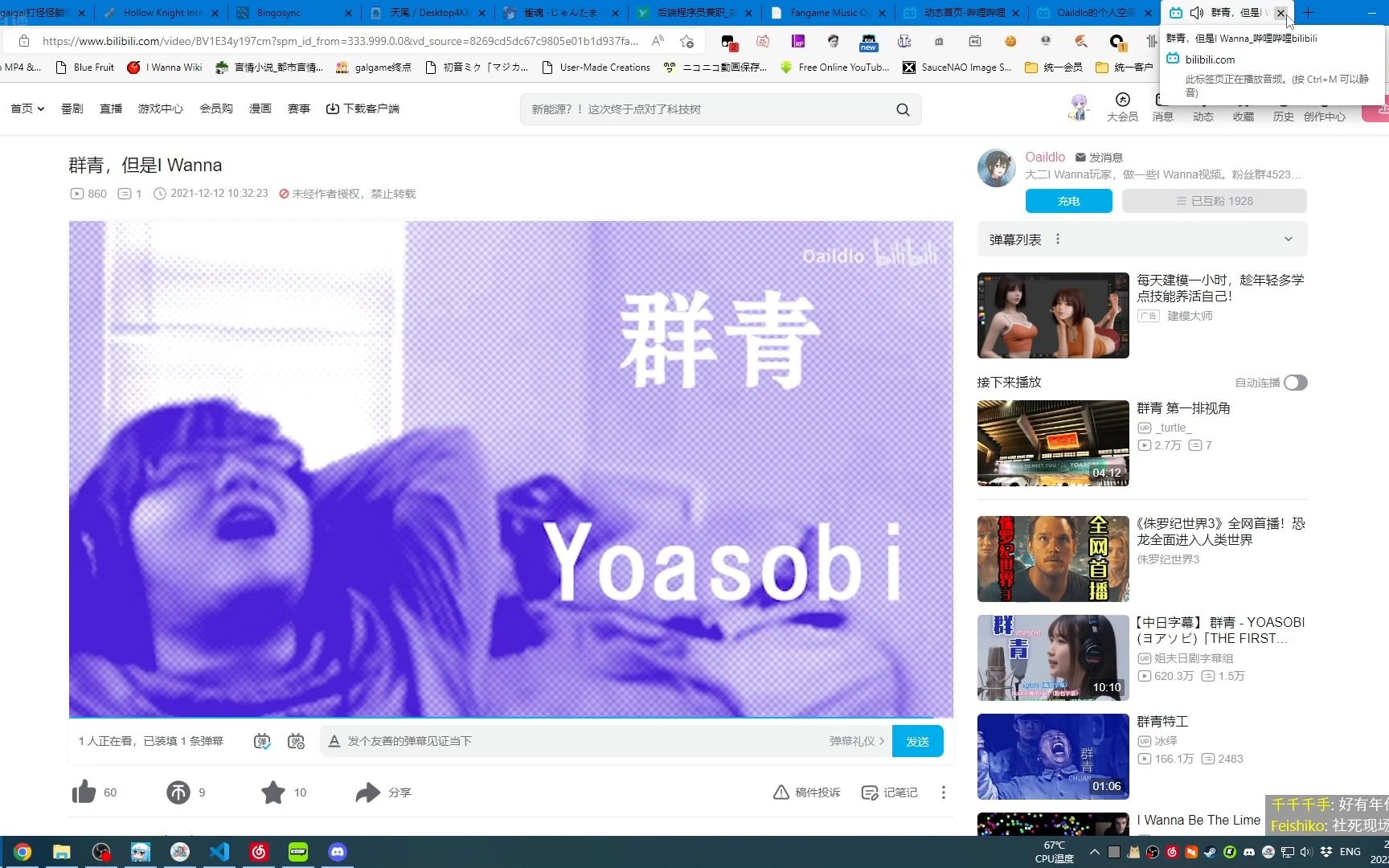Viewport: 1389px width, 868px height.
Task: Click the 已互粉 1928 button
Action: [x=1214, y=201]
